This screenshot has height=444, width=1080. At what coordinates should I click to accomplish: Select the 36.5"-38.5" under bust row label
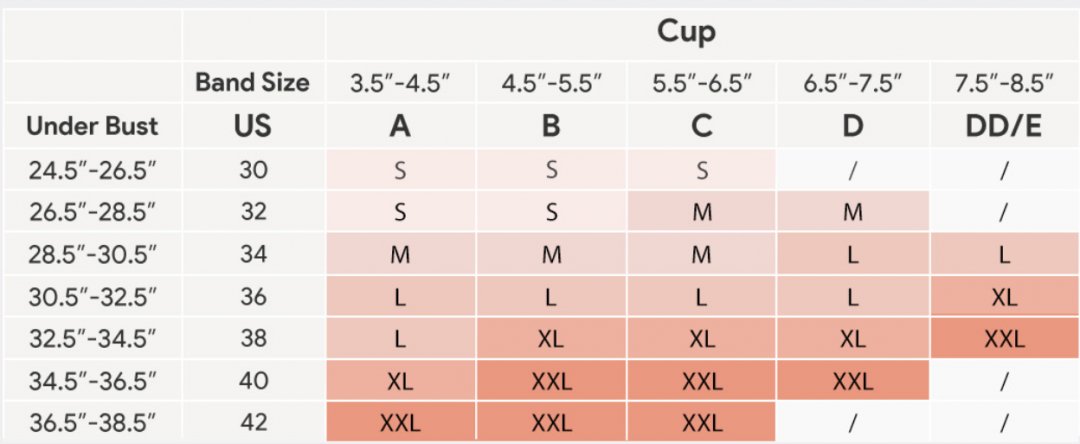[x=92, y=423]
